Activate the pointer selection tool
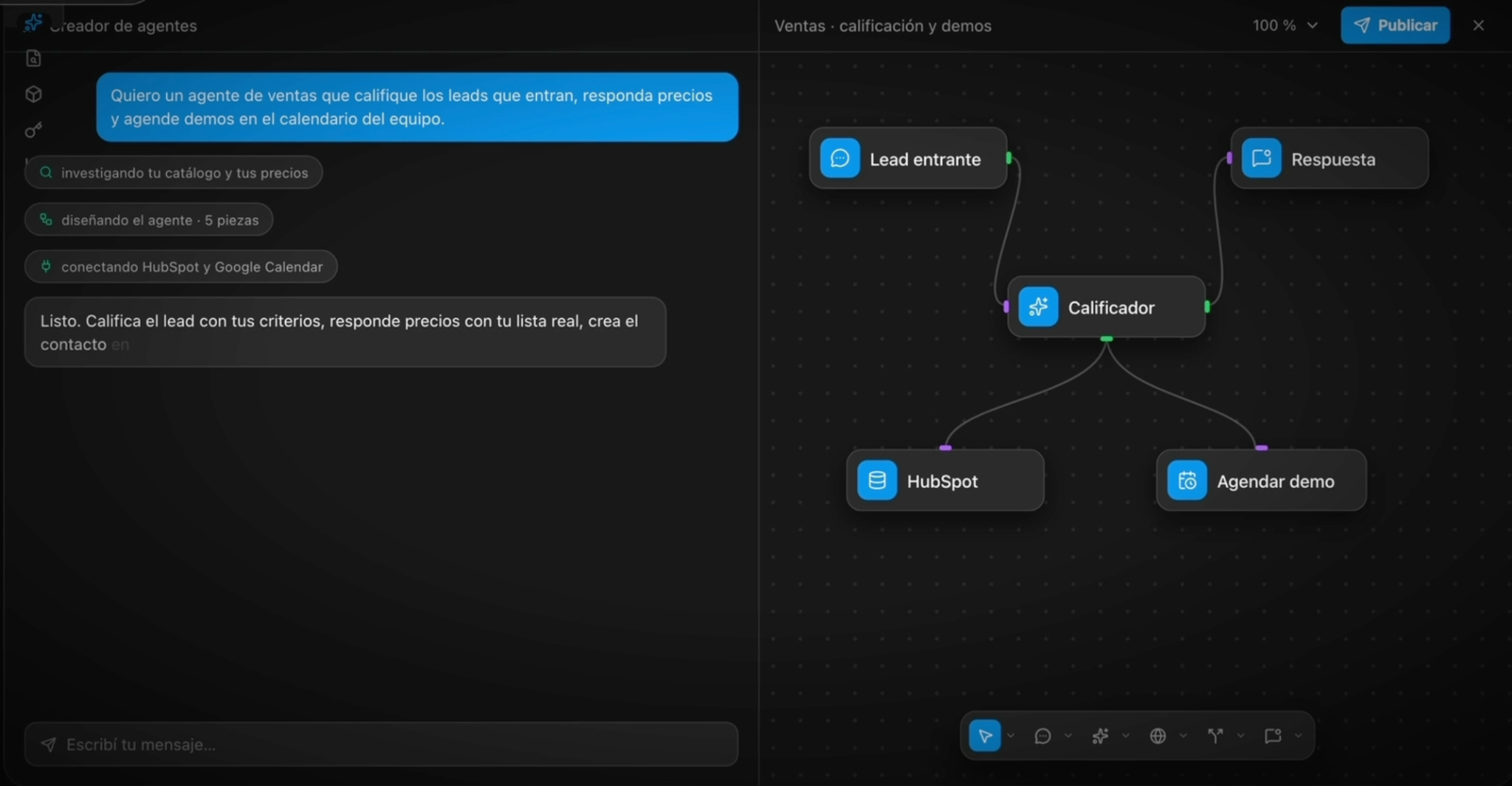The width and height of the screenshot is (1512, 786). point(985,735)
